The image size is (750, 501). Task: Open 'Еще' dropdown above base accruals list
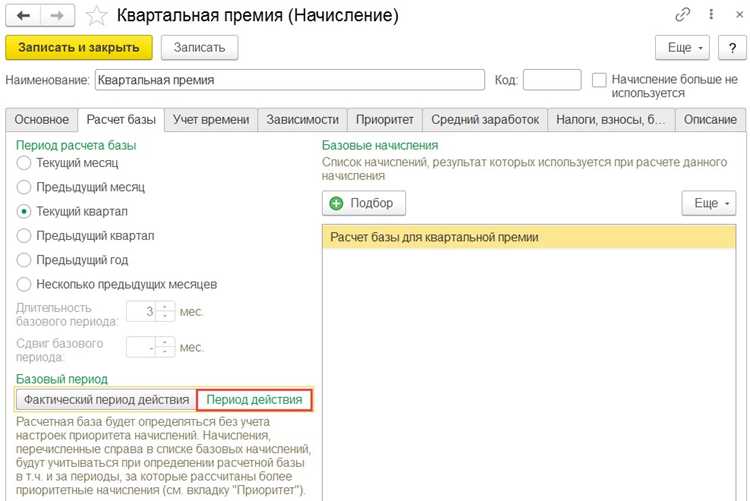click(x=708, y=203)
